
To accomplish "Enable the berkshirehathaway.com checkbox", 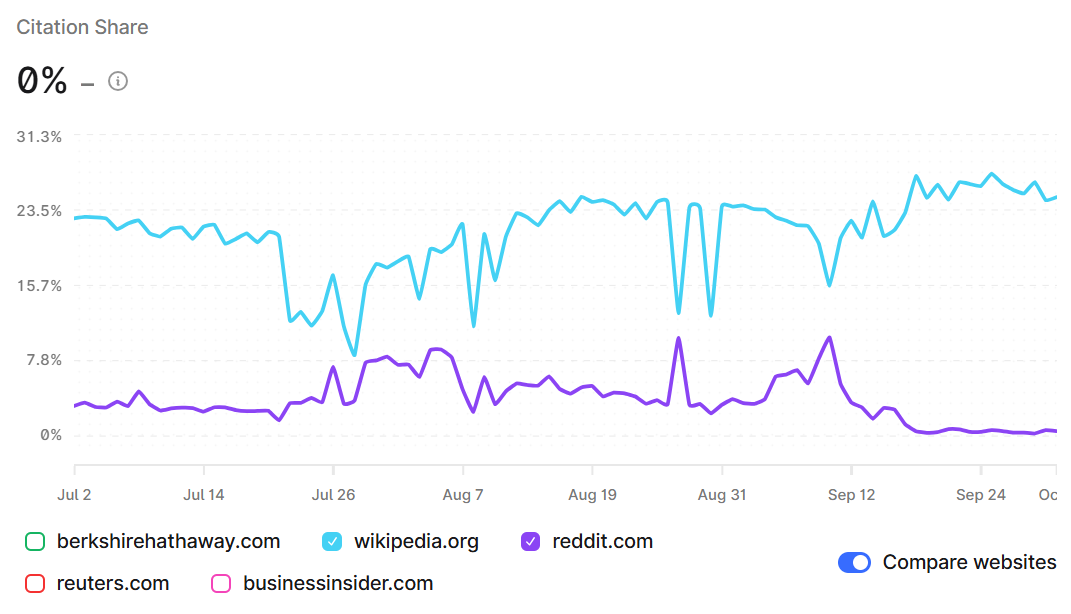I will point(35,542).
